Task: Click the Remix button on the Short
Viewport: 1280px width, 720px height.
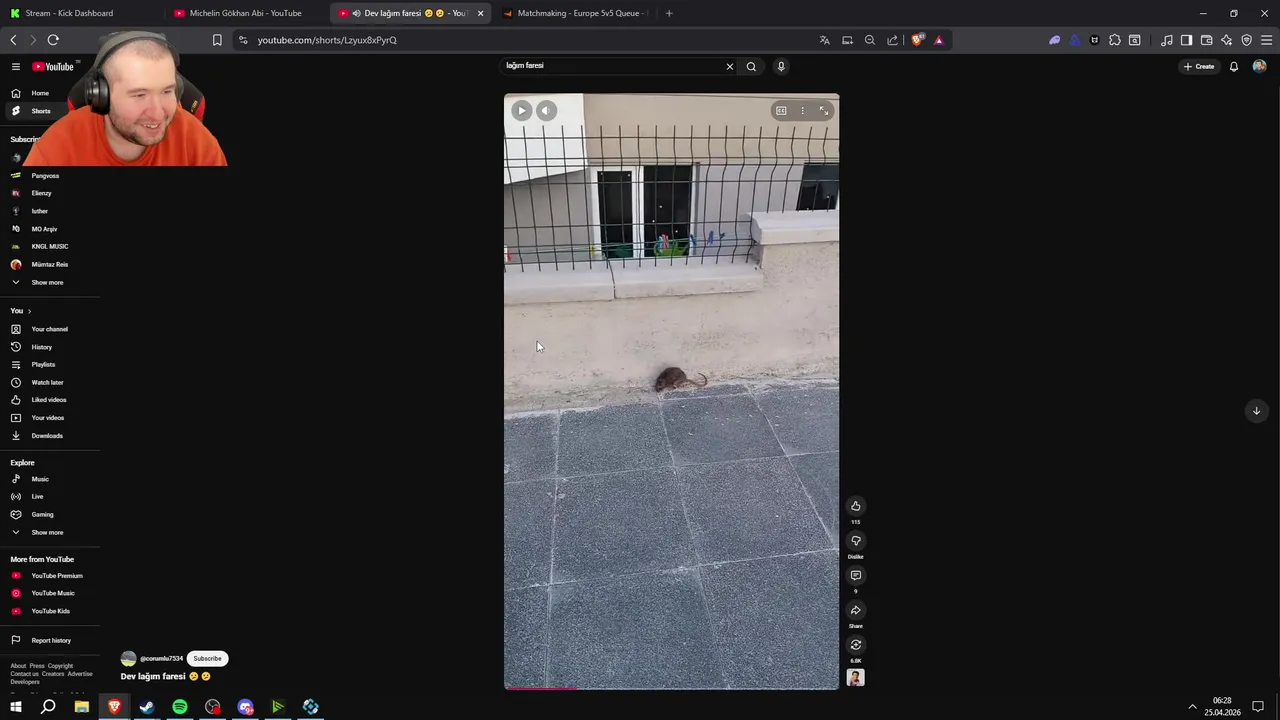Action: tap(855, 645)
